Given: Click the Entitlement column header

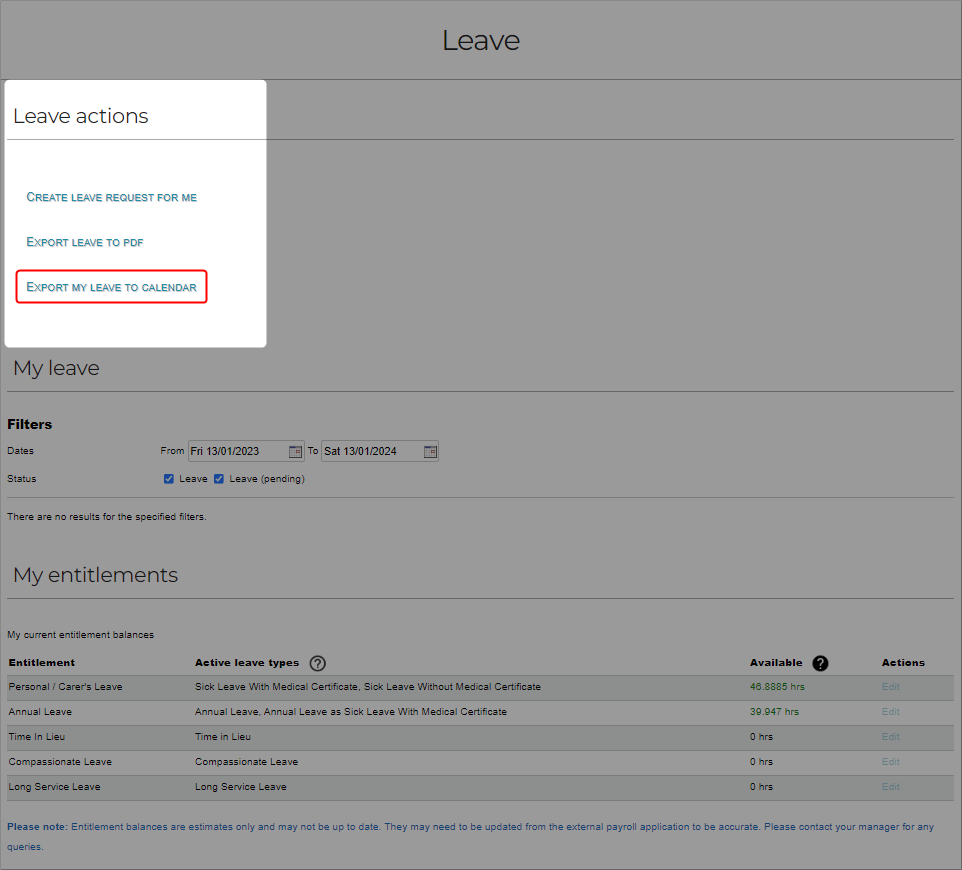Looking at the screenshot, I should (x=42, y=663).
